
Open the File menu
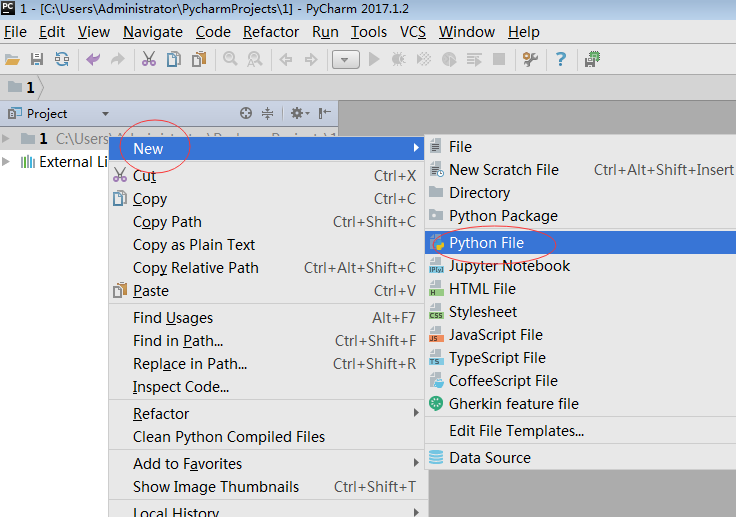[15, 32]
